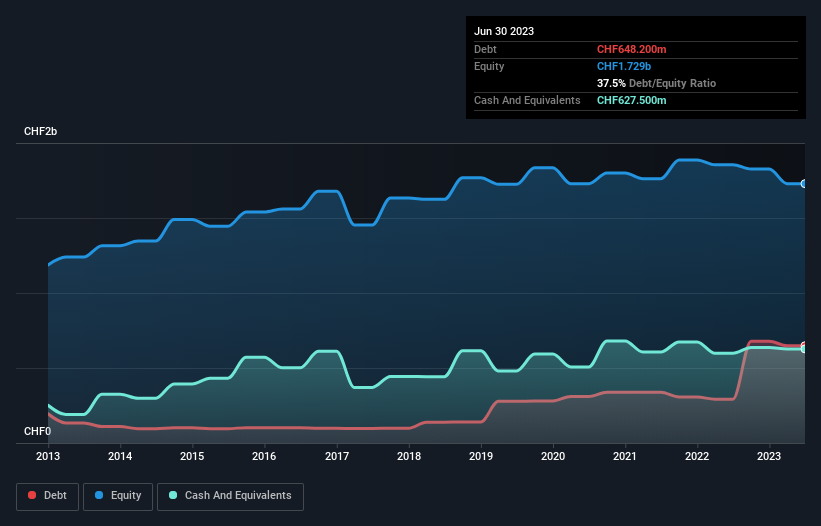Click the 2020 x-axis label
Screen dimensions: 821x526
click(553, 456)
